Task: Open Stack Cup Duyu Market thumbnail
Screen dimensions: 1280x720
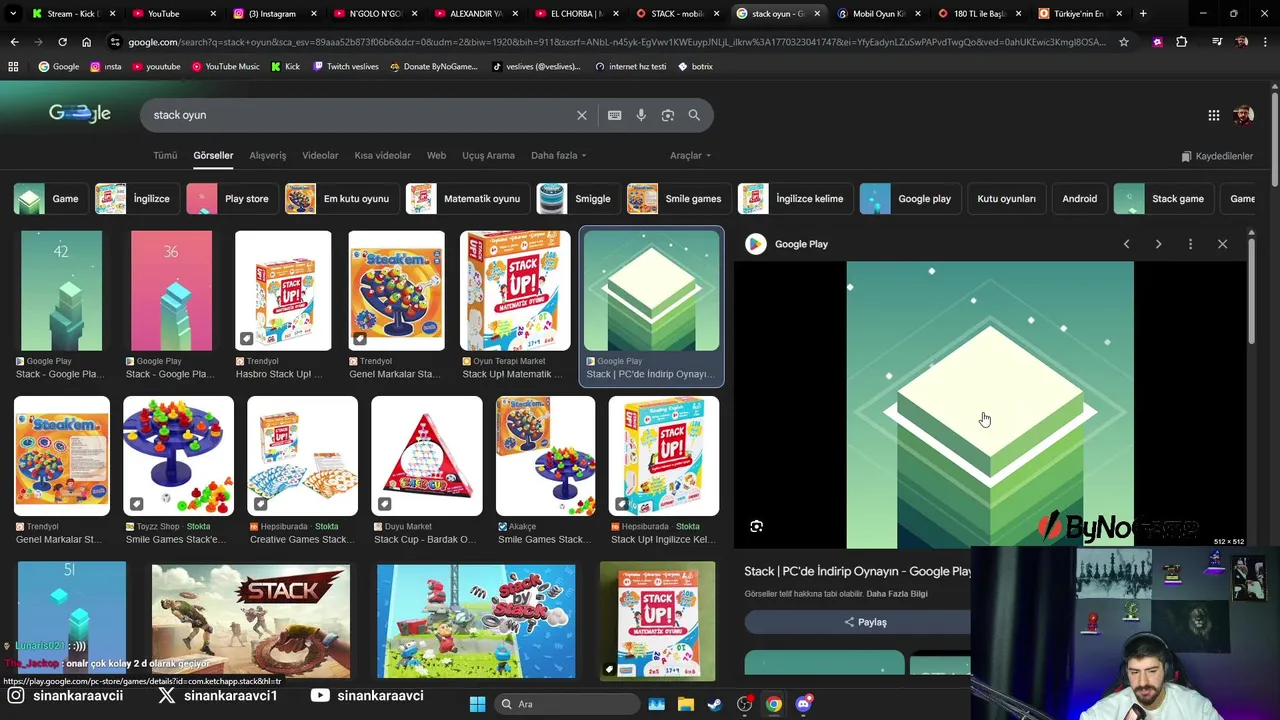Action: pyautogui.click(x=427, y=456)
